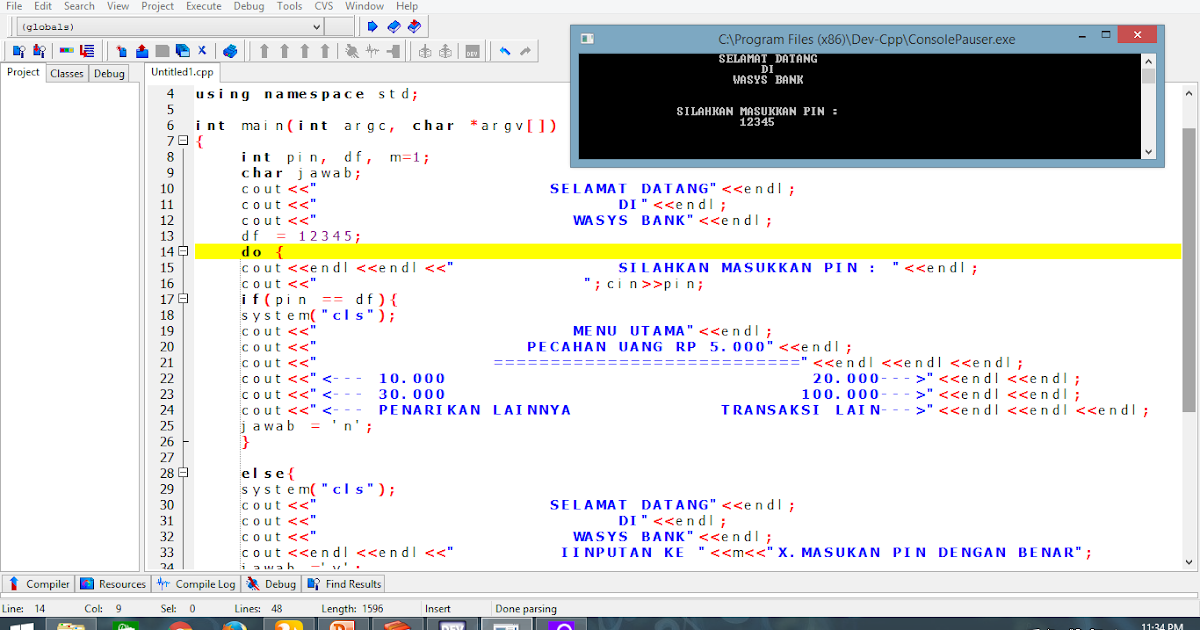1200x630 pixels.
Task: Click the Open file toolbar icon
Action: [142, 50]
